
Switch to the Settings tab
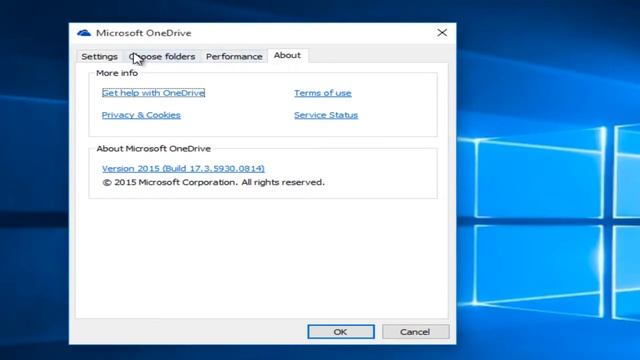[x=99, y=56]
